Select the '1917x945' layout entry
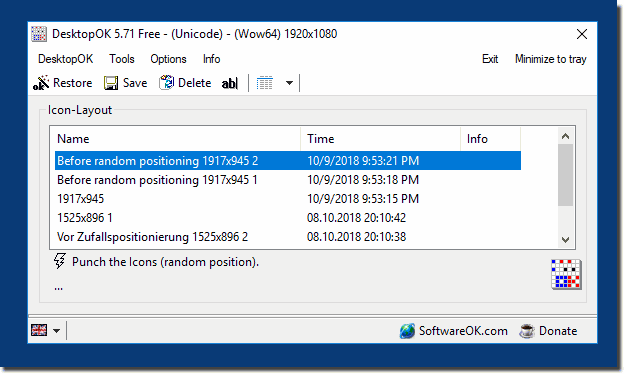 click(x=288, y=199)
